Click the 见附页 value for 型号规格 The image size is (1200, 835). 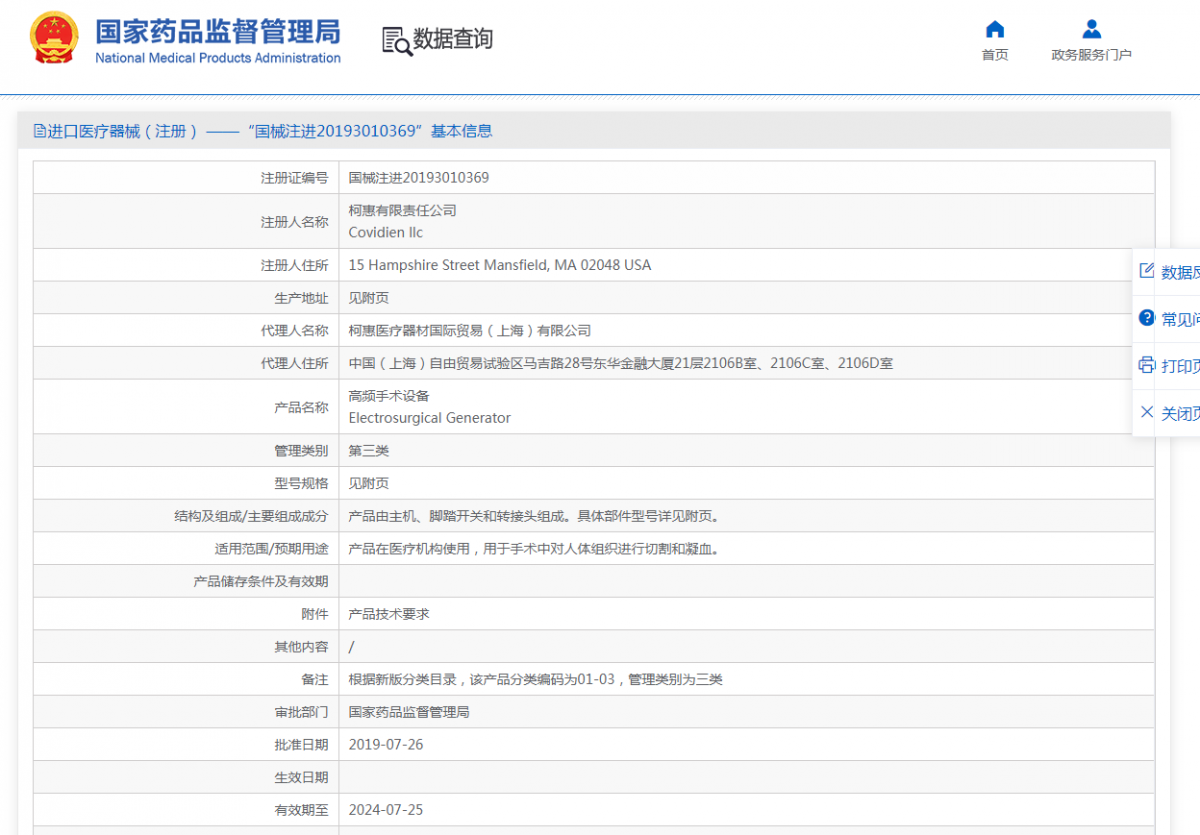[369, 483]
